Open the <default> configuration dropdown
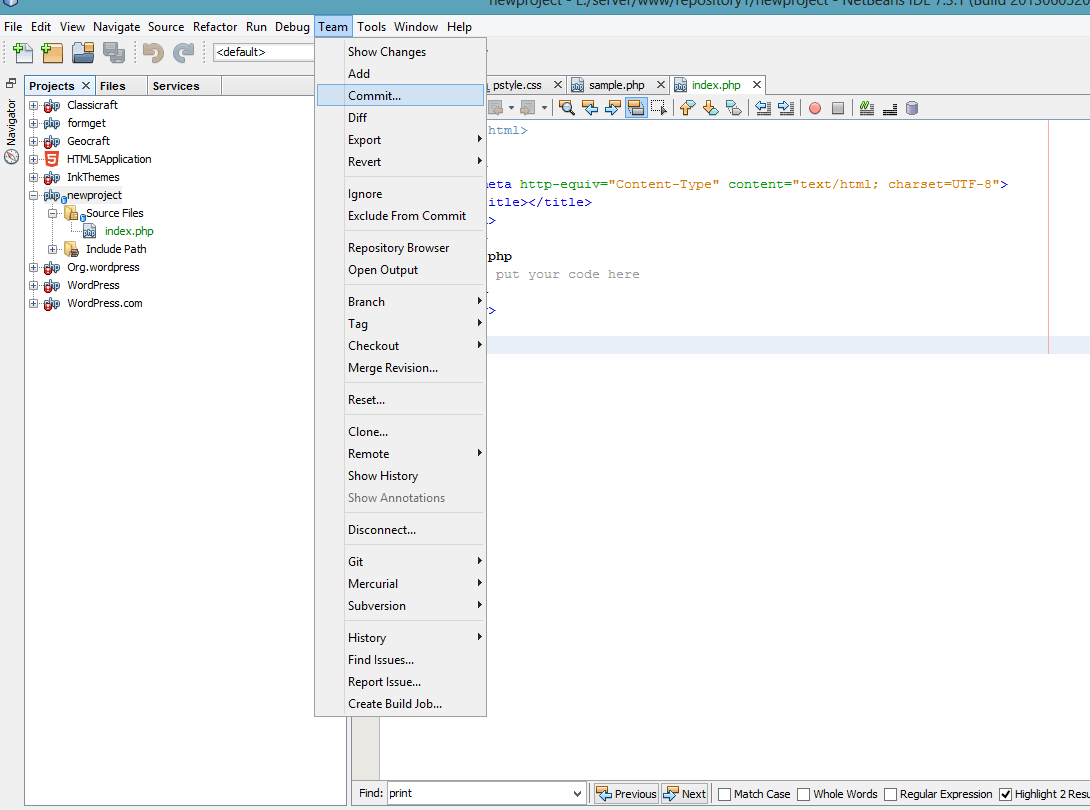The height and width of the screenshot is (810, 1090). [x=264, y=52]
